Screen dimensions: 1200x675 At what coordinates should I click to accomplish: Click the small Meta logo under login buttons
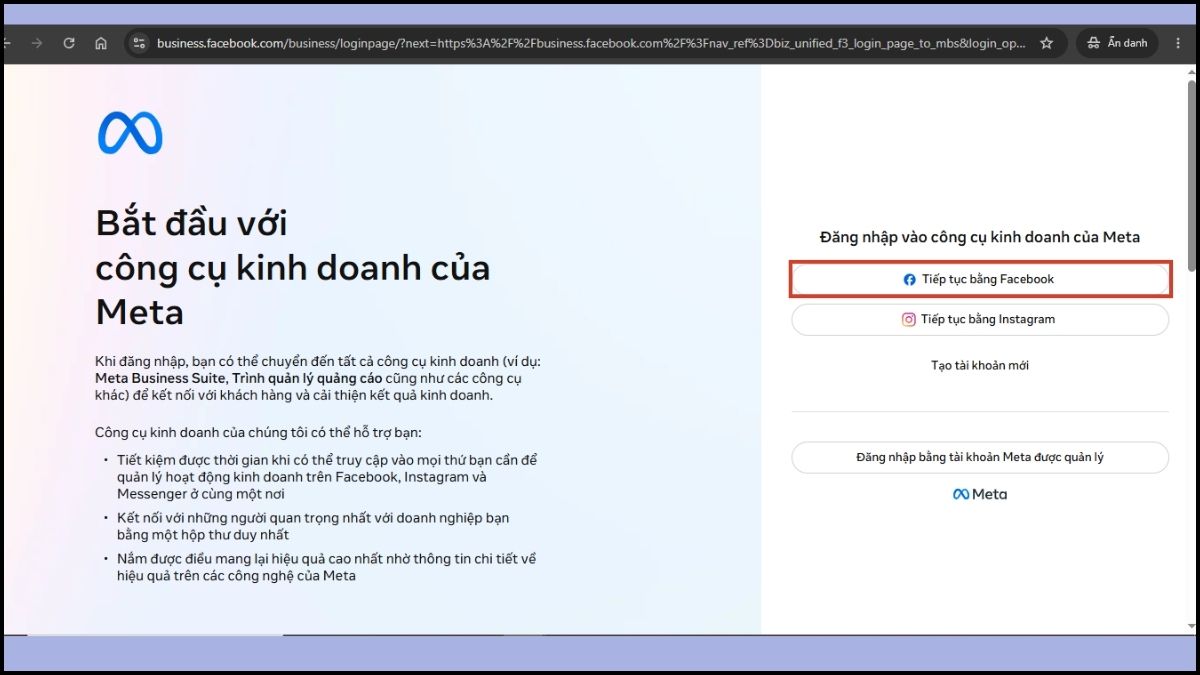pyautogui.click(x=980, y=494)
